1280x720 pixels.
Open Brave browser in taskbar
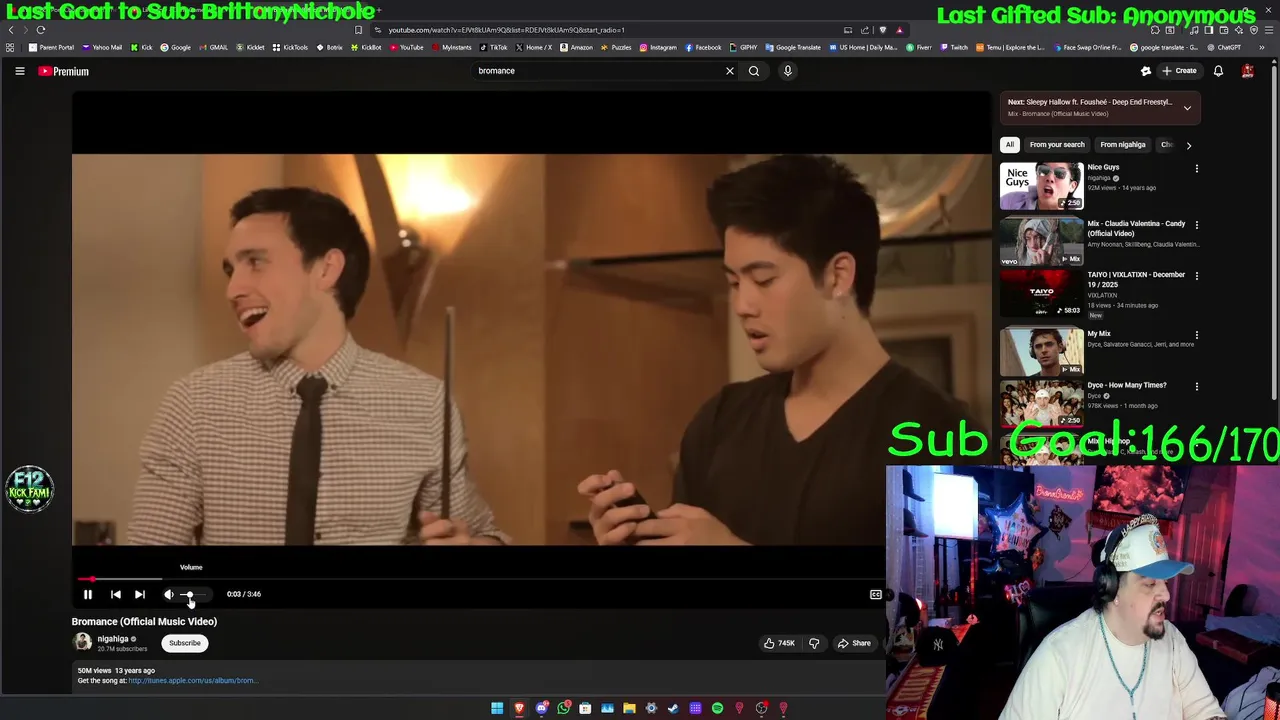(x=519, y=708)
